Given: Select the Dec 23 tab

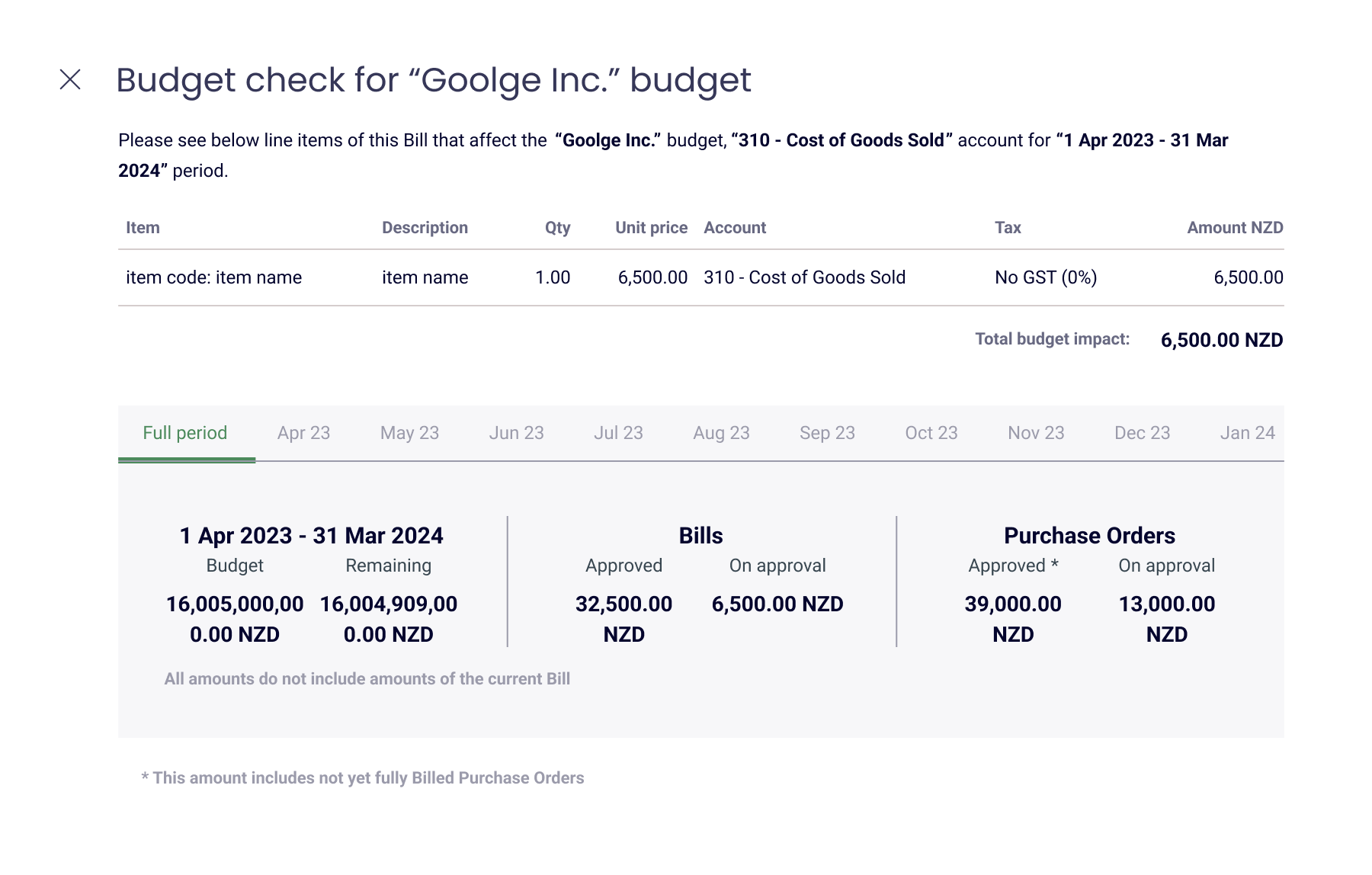Looking at the screenshot, I should point(1142,433).
